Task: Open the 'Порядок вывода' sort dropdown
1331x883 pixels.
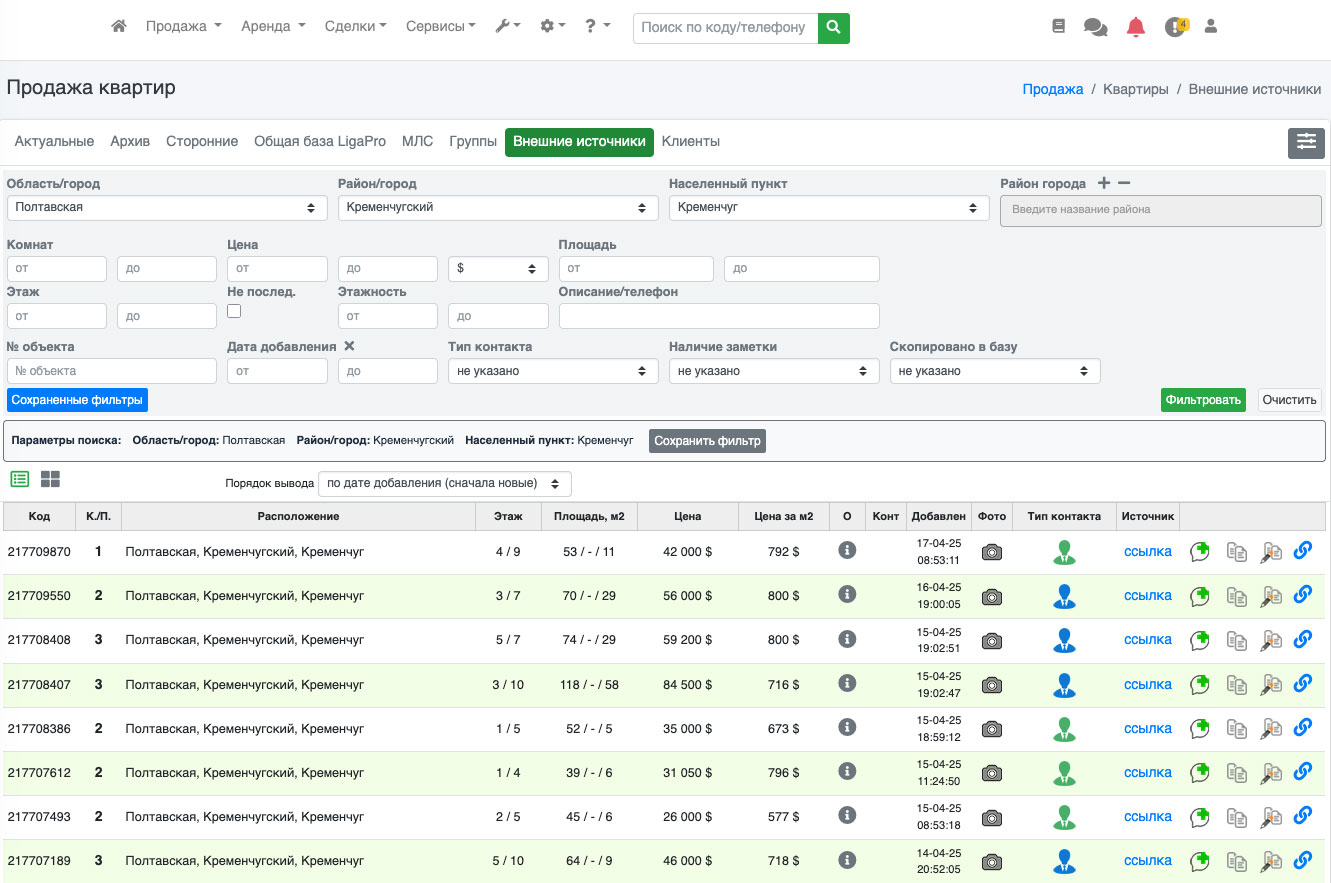Action: tap(444, 484)
